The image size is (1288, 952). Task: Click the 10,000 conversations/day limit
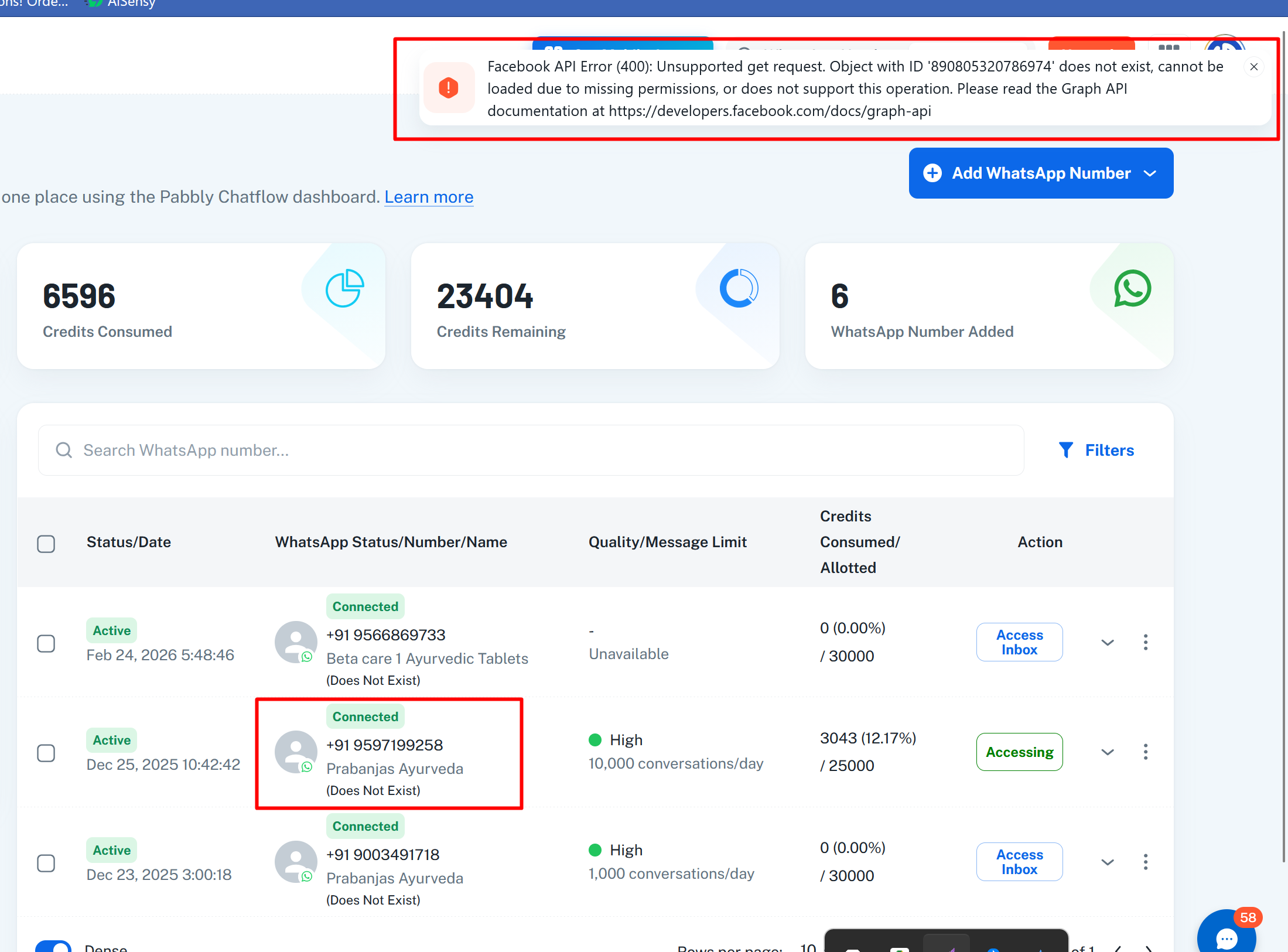(676, 763)
